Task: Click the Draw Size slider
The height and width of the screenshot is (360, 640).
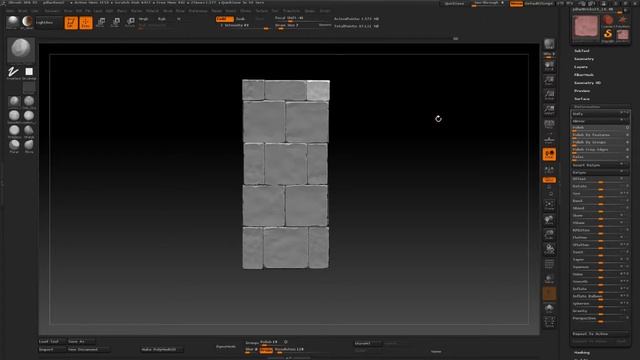Action: pyautogui.click(x=301, y=25)
